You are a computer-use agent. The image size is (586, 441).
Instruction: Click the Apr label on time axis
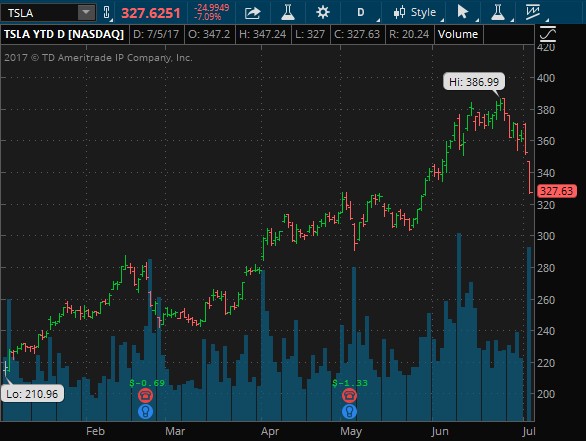[270, 431]
